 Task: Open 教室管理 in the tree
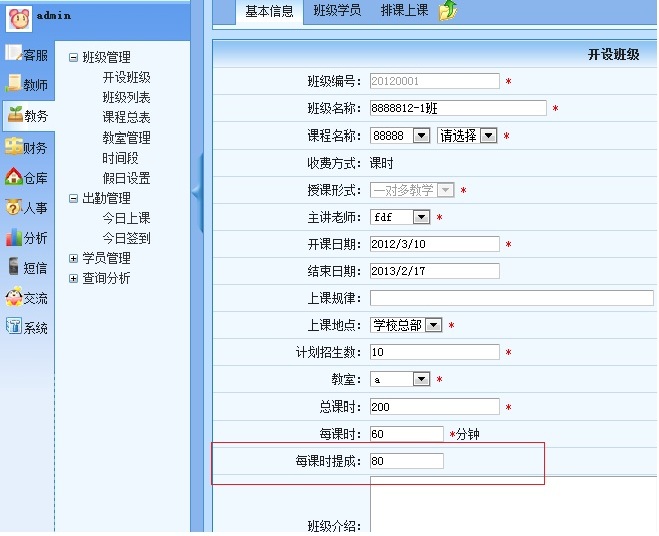tap(127, 138)
